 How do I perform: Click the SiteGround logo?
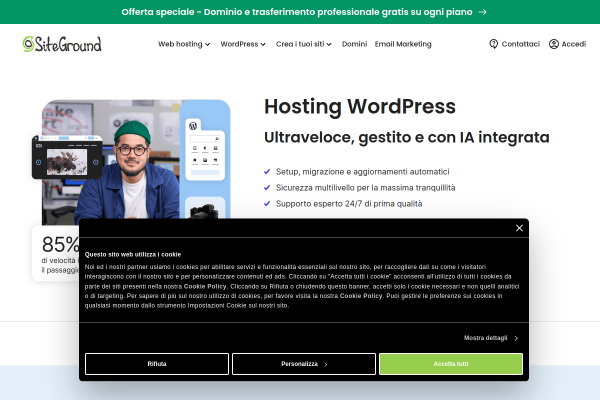coord(62,44)
